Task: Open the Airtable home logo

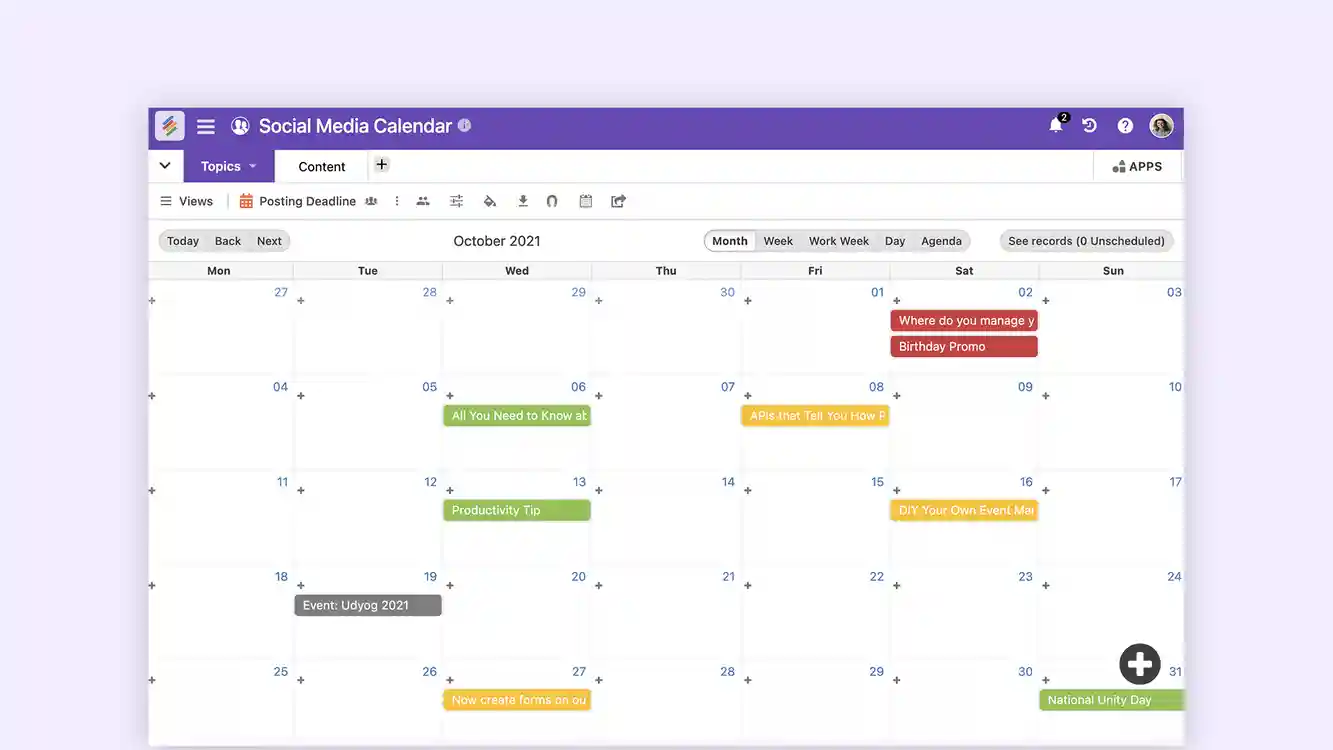Action: pos(170,126)
